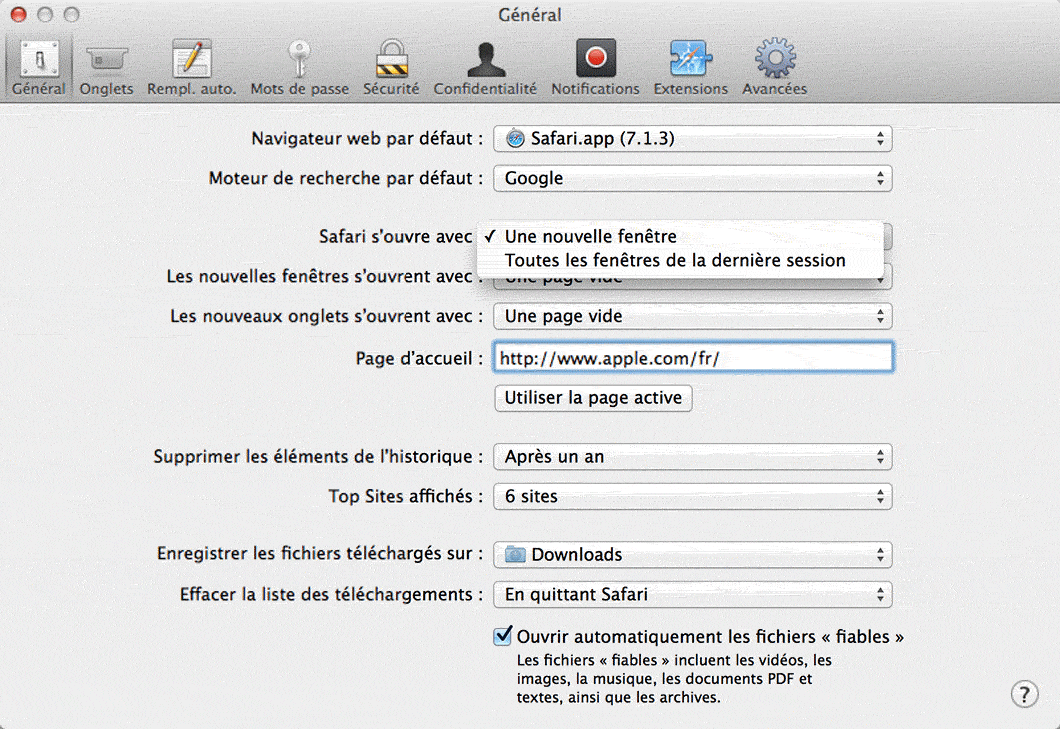Open Confidentialité preferences pane
The height and width of the screenshot is (729, 1060).
pos(485,68)
